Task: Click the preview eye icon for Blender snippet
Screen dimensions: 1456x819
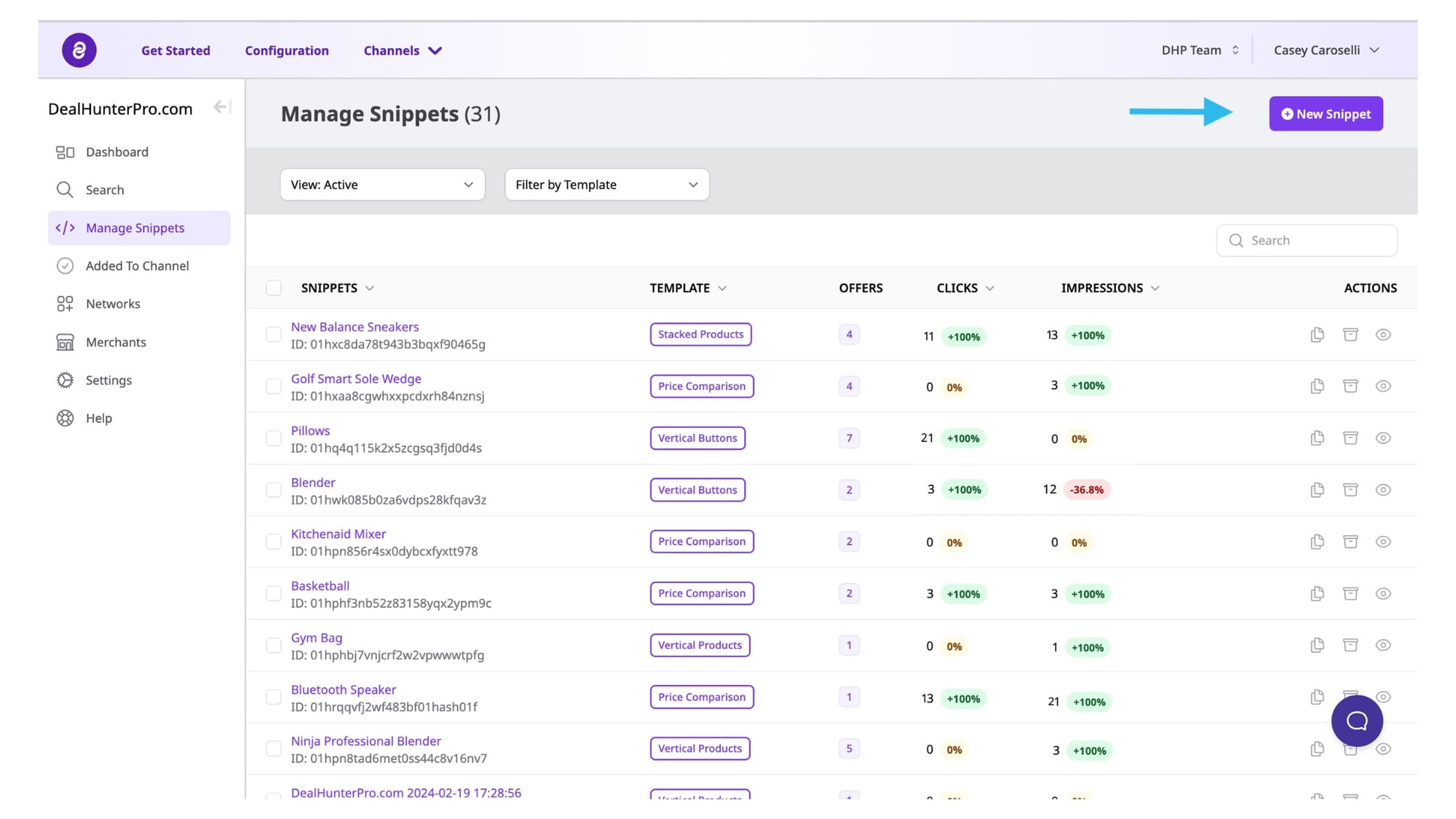Action: (x=1383, y=490)
